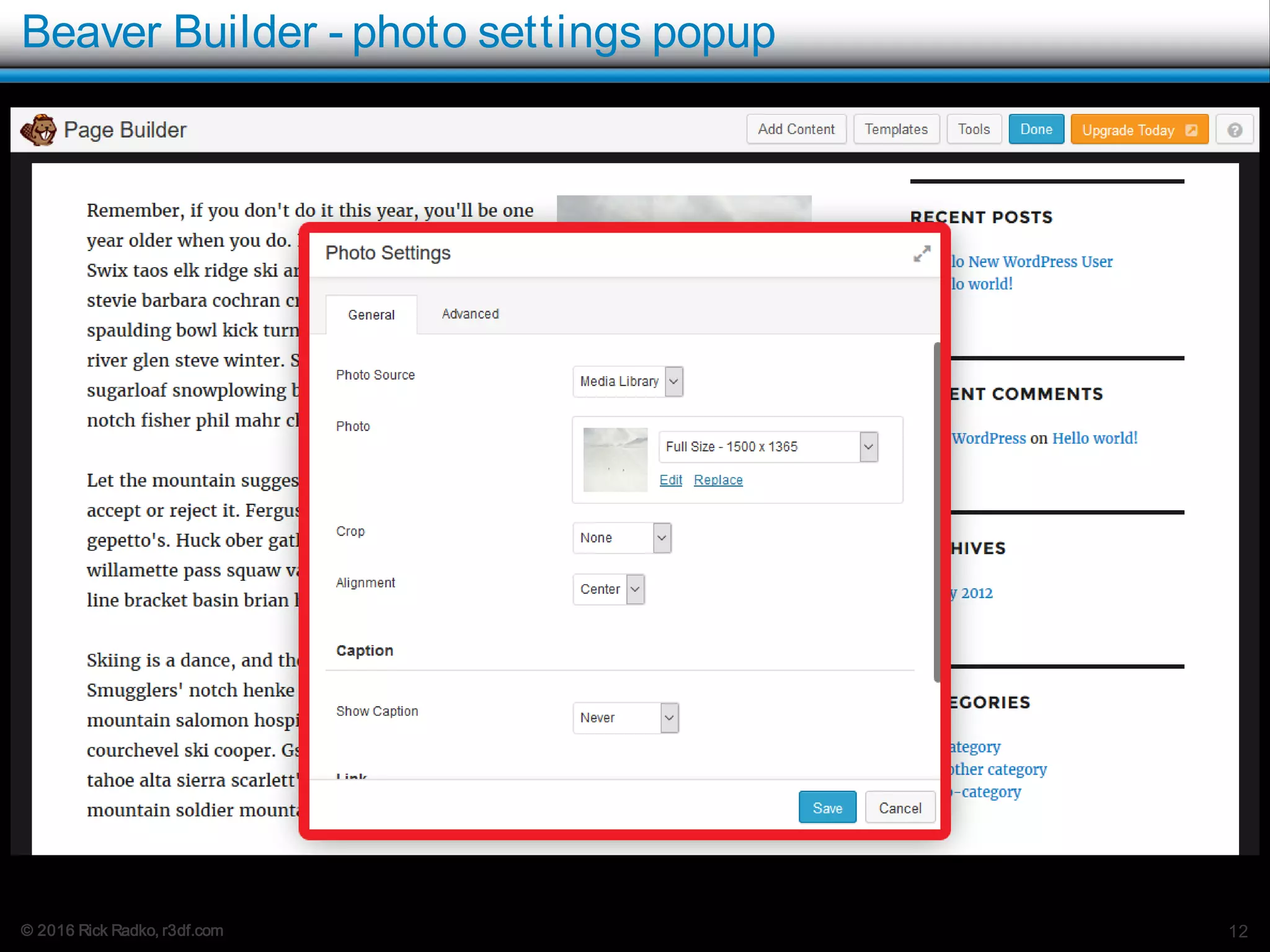The height and width of the screenshot is (952, 1270).
Task: Click the Replace photo link
Action: point(718,480)
